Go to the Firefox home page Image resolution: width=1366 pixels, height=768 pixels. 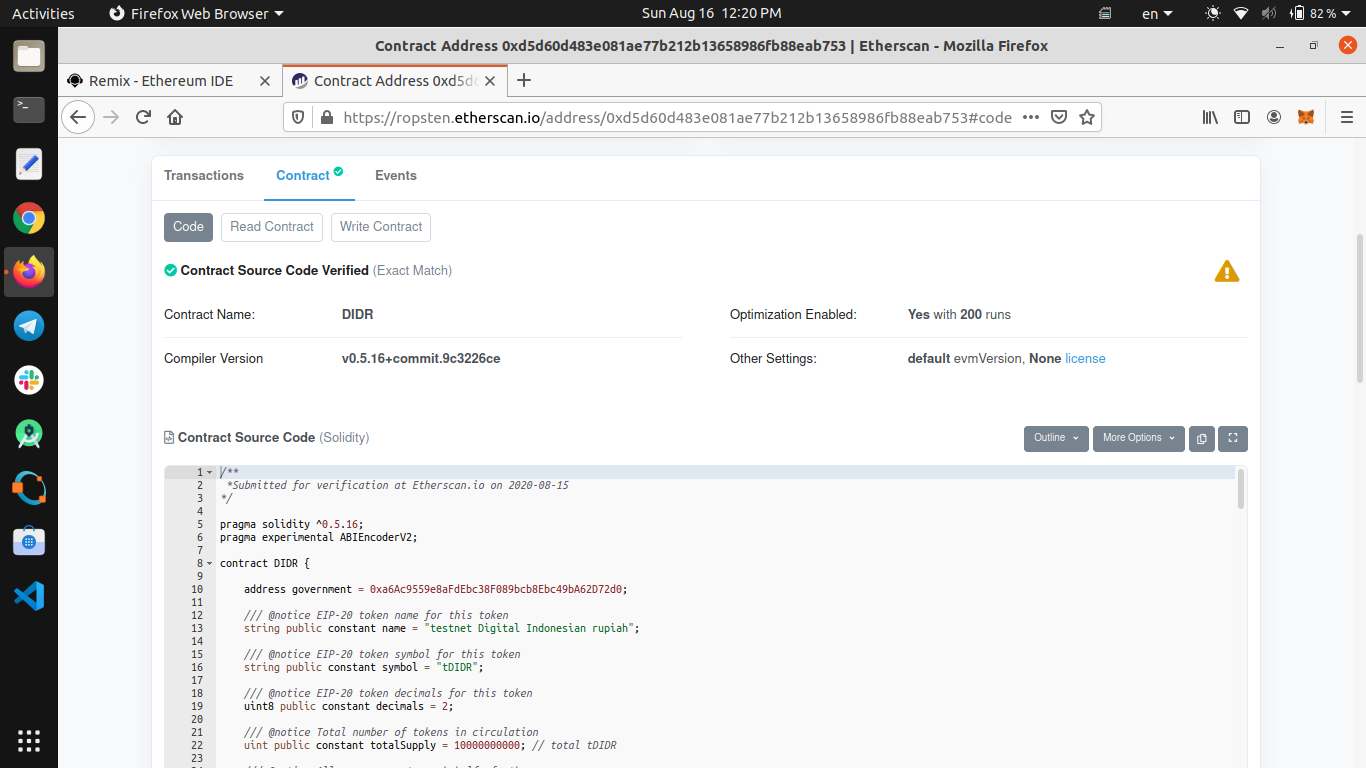(x=175, y=117)
